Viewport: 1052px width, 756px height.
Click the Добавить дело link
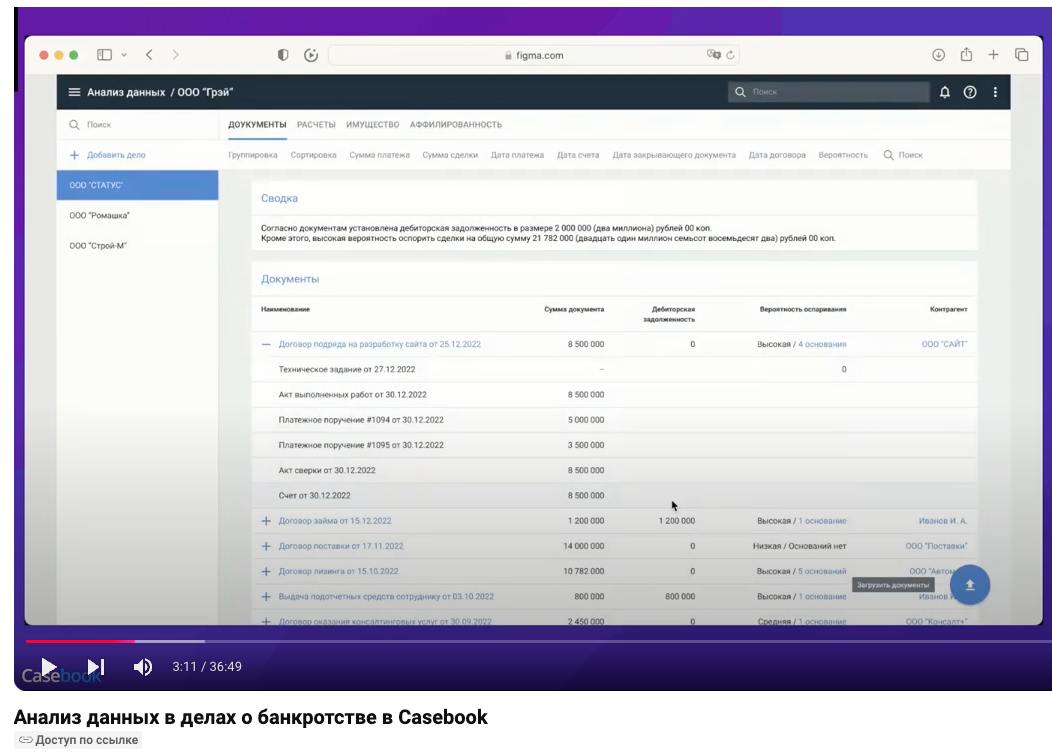tap(116, 155)
